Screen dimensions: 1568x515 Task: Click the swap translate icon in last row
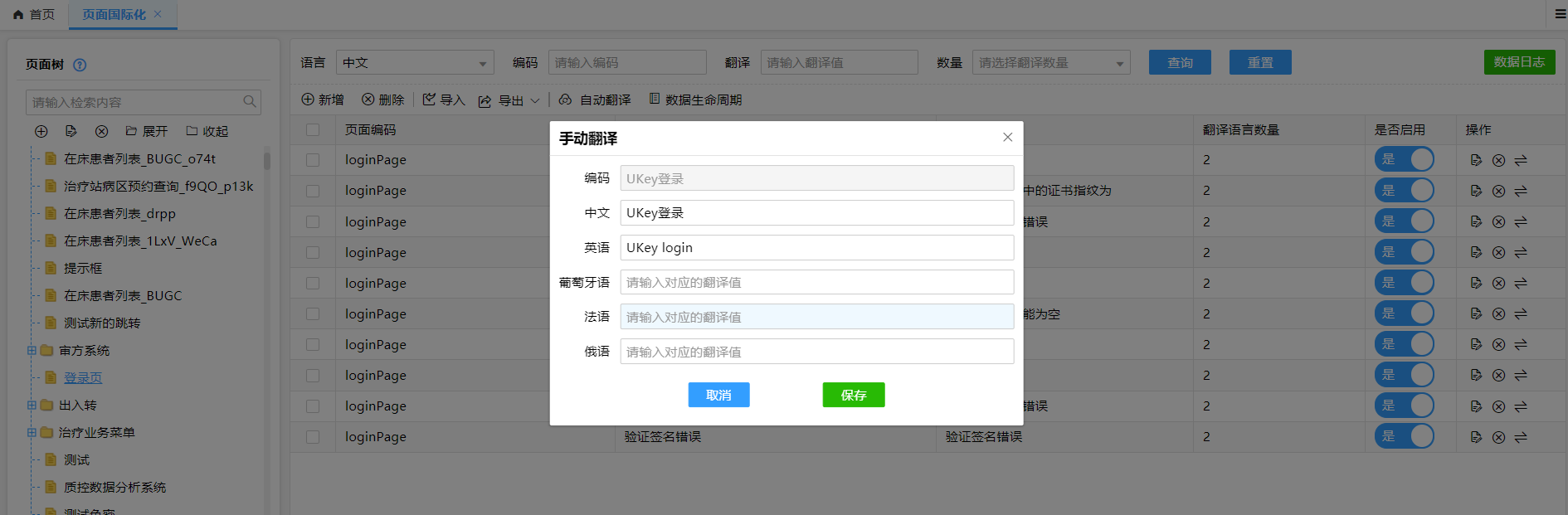point(1521,437)
